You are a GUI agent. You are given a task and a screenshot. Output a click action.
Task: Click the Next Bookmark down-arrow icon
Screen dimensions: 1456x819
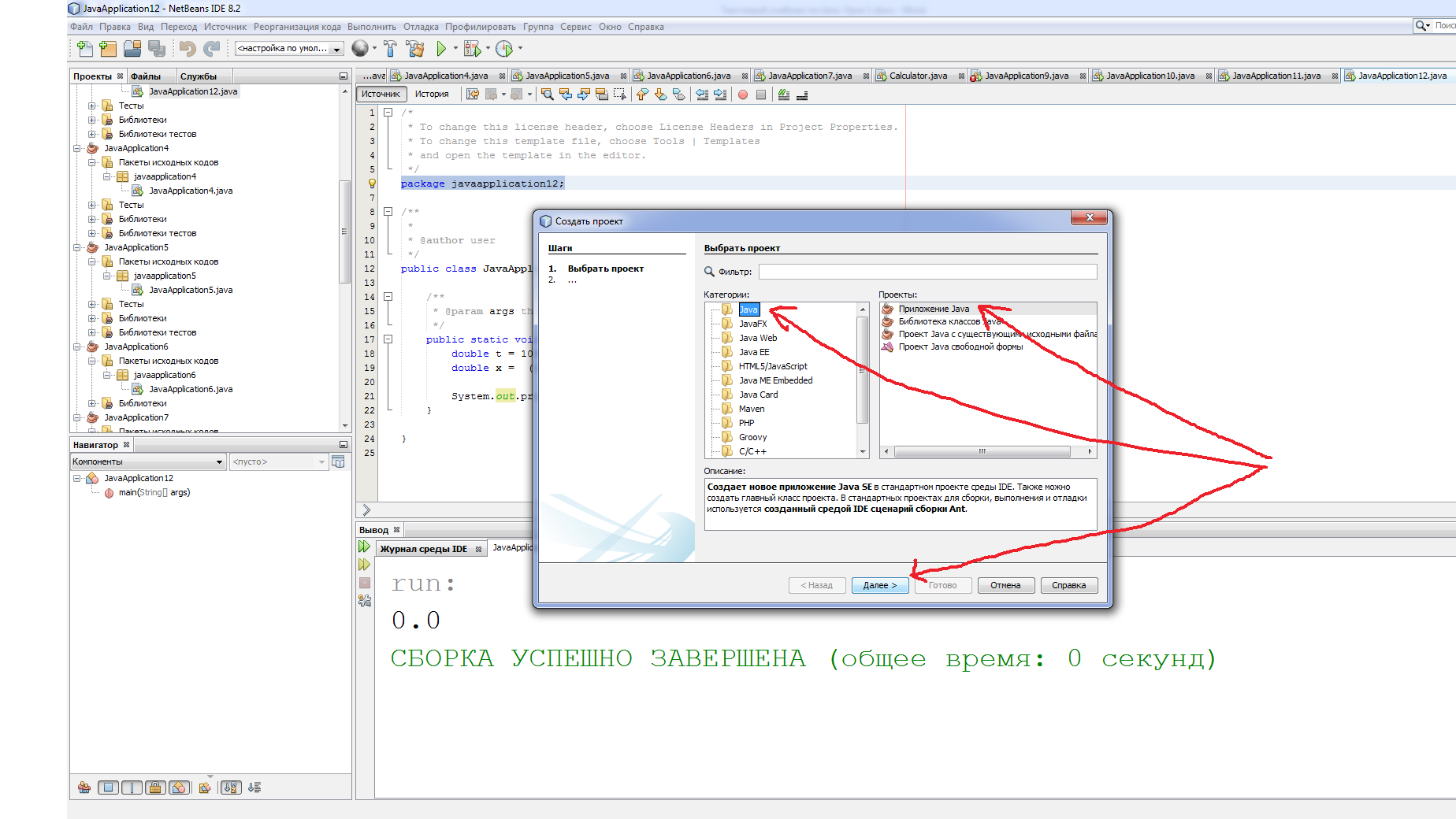pyautogui.click(x=661, y=94)
